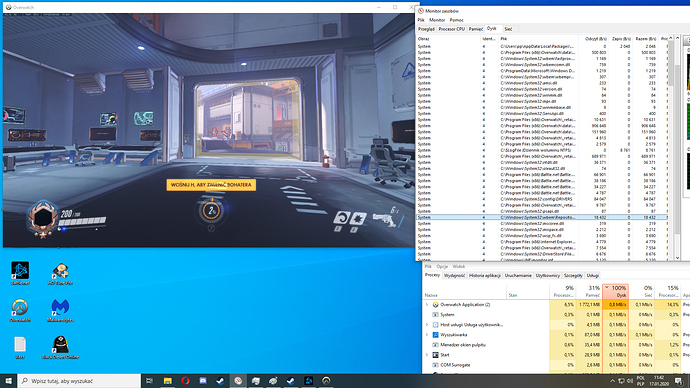Sort by the Dysk column header
This screenshot has width=690, height=388.
615,291
